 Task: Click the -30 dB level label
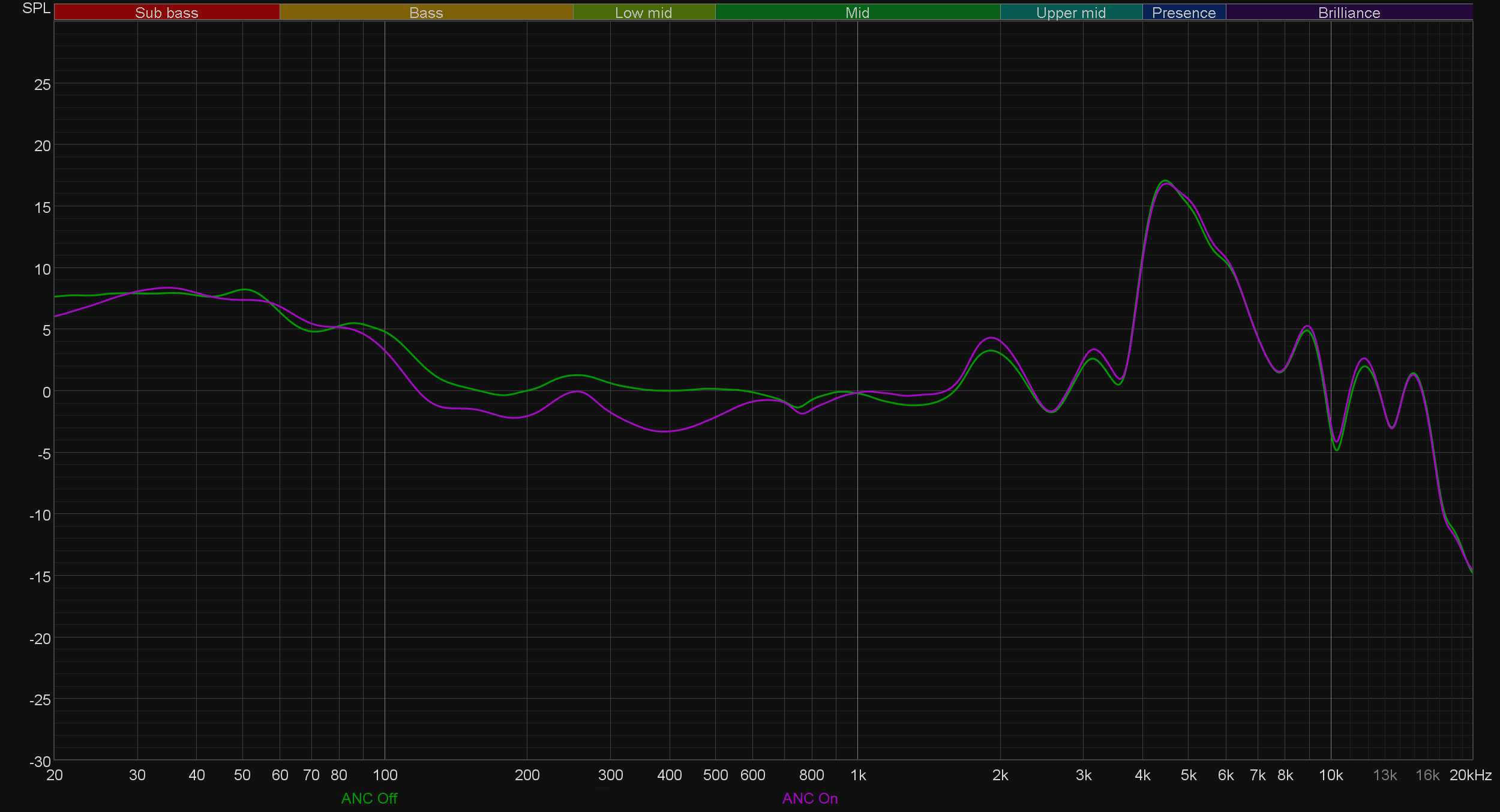point(40,762)
